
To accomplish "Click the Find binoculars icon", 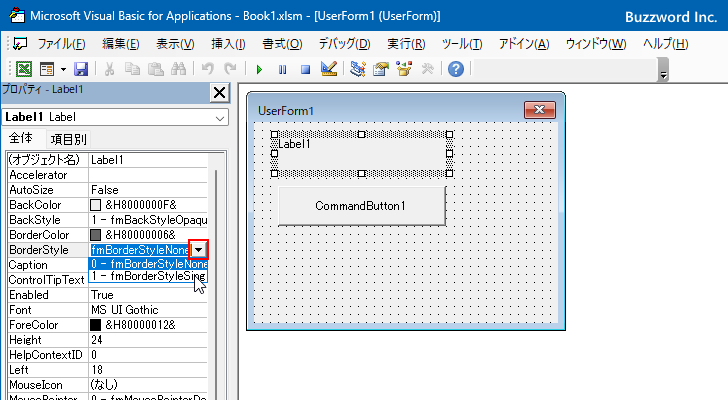I will pos(178,69).
